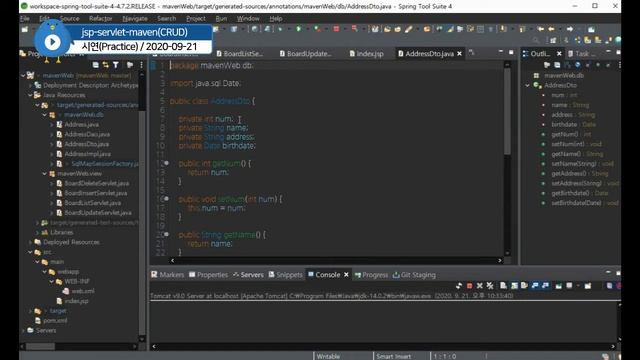The image size is (640, 360).
Task: Open the Window menu
Action: coord(248,18)
